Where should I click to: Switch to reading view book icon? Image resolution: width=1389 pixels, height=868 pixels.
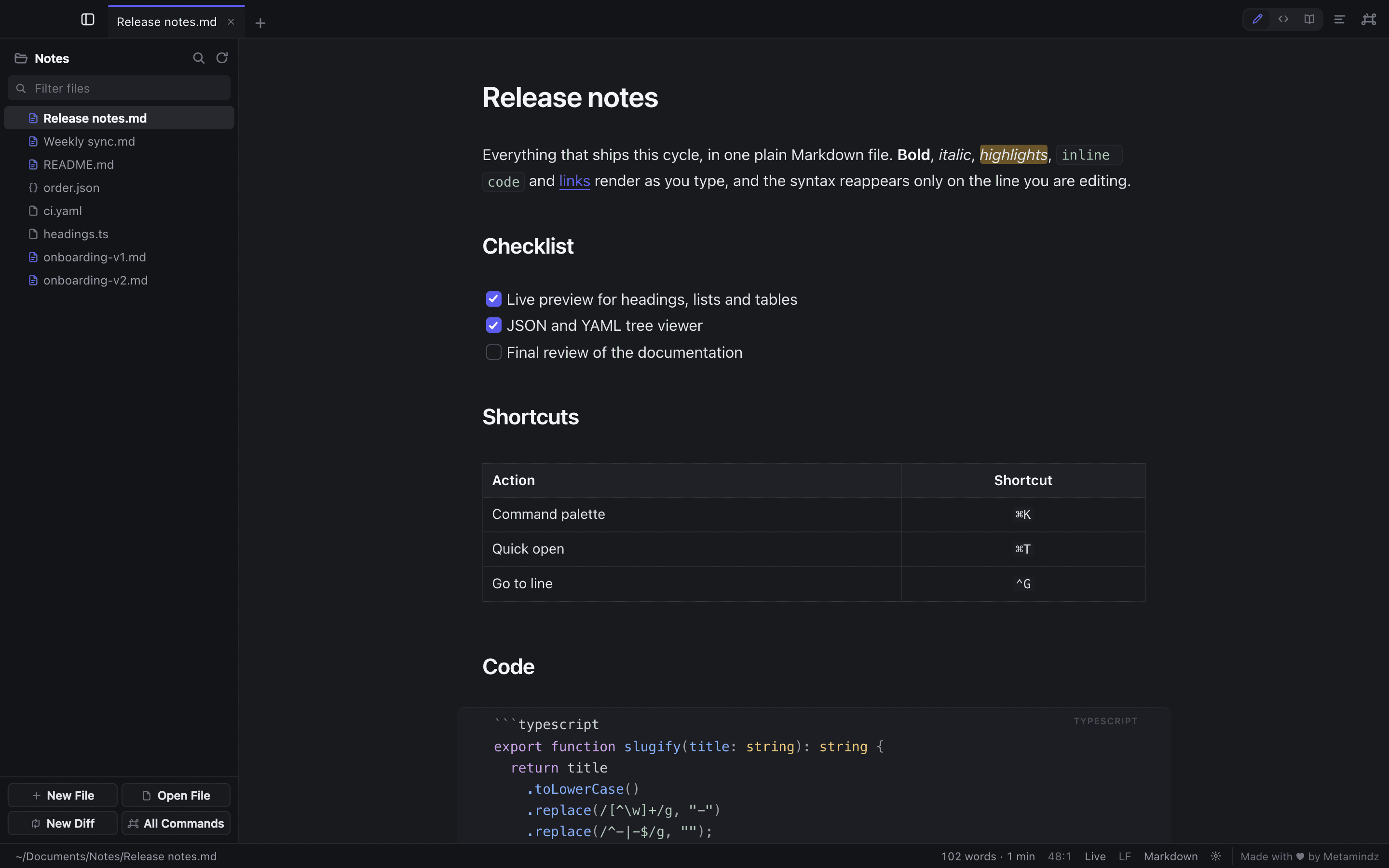click(x=1309, y=19)
